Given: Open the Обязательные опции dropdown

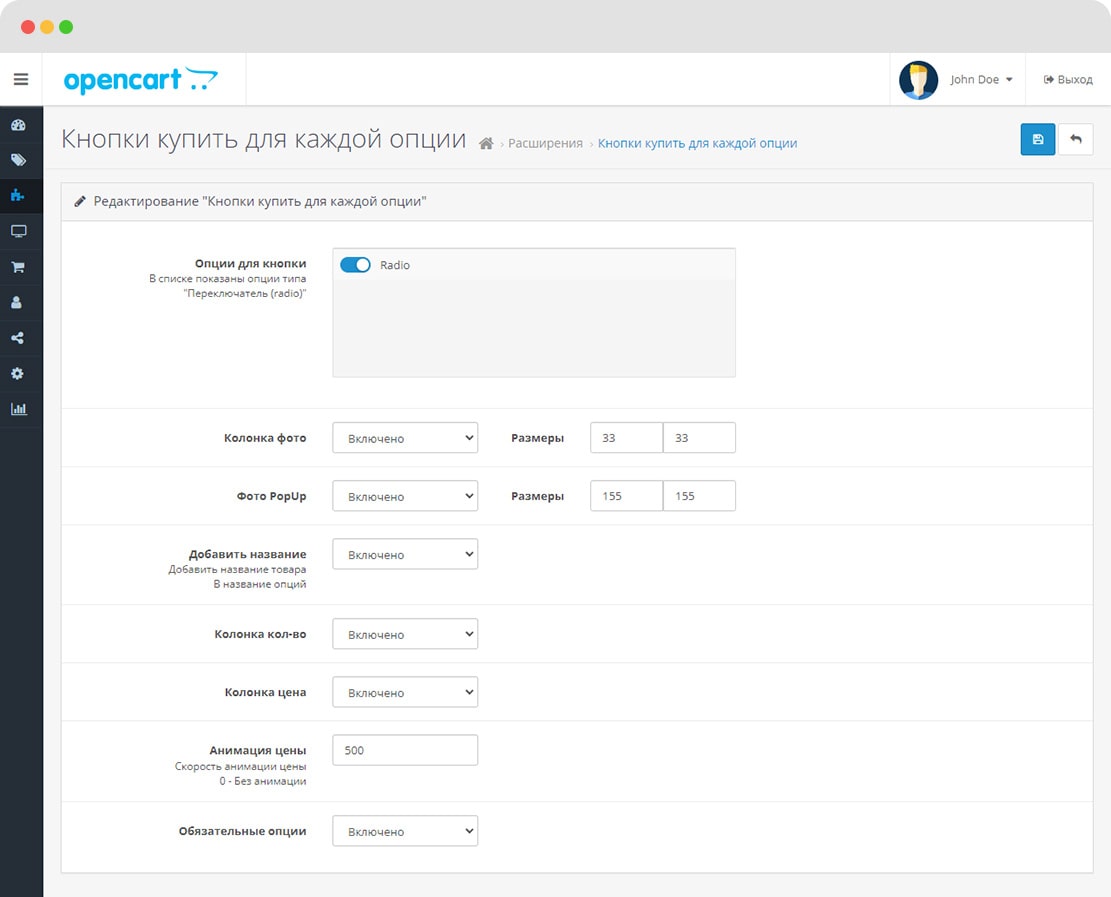Looking at the screenshot, I should (405, 831).
